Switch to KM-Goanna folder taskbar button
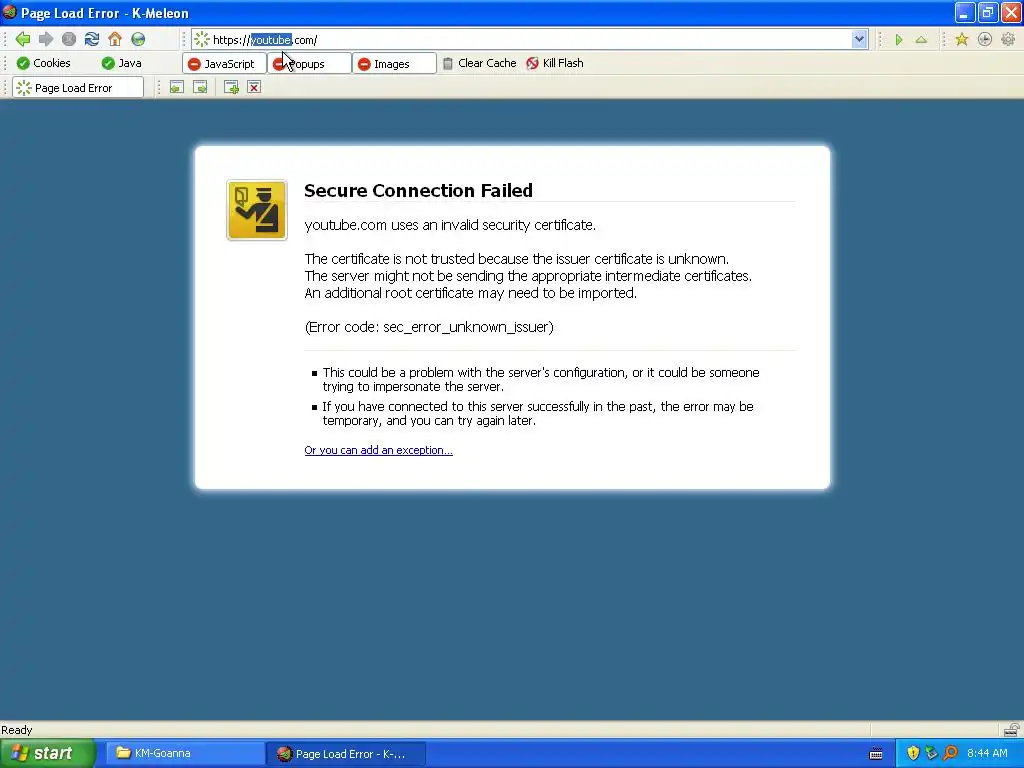Viewport: 1024px width, 768px height. 185,754
